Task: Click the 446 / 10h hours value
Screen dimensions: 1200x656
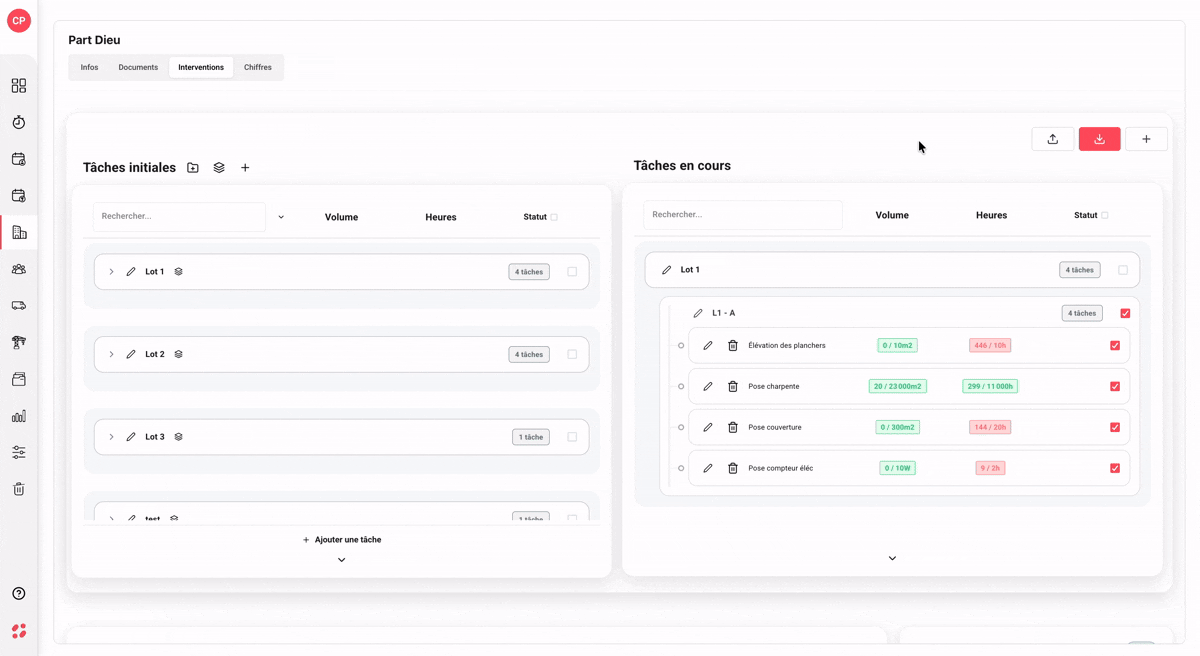Action: 990,345
